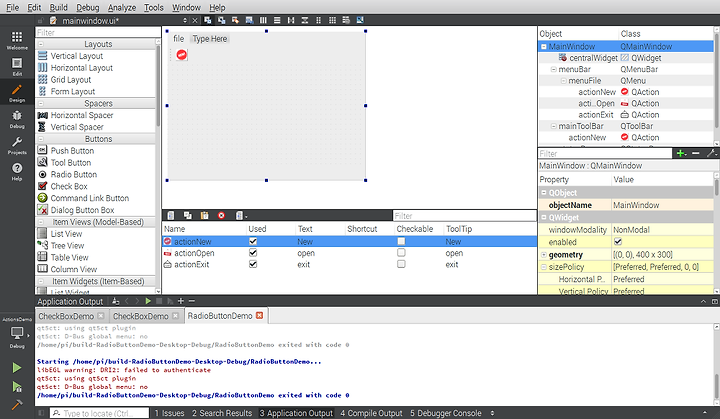Click the red New action icon on form toolbar
This screenshot has height=419, width=720.
coord(182,55)
